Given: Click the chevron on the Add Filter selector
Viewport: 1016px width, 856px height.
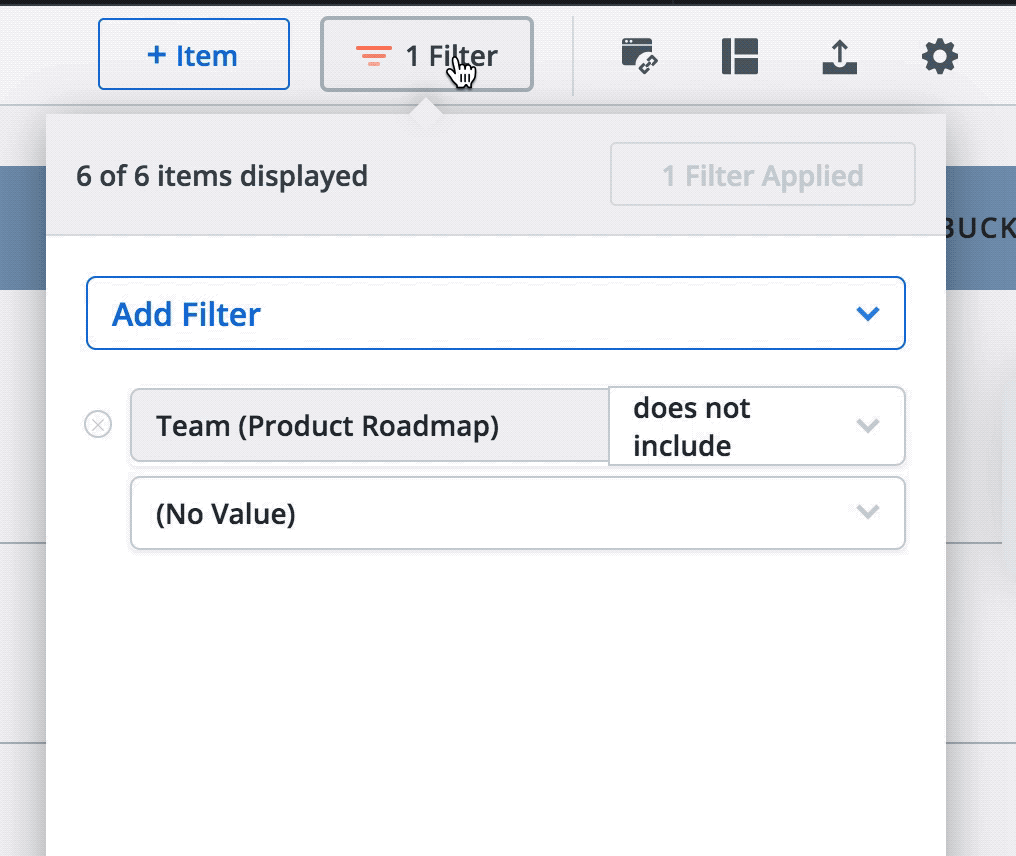Looking at the screenshot, I should (868, 313).
